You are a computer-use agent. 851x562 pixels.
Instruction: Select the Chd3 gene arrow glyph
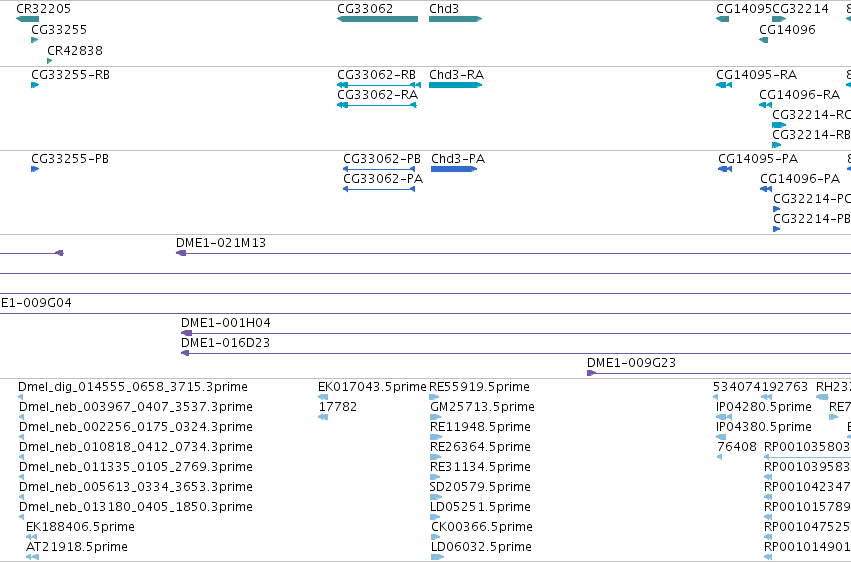pyautogui.click(x=455, y=19)
